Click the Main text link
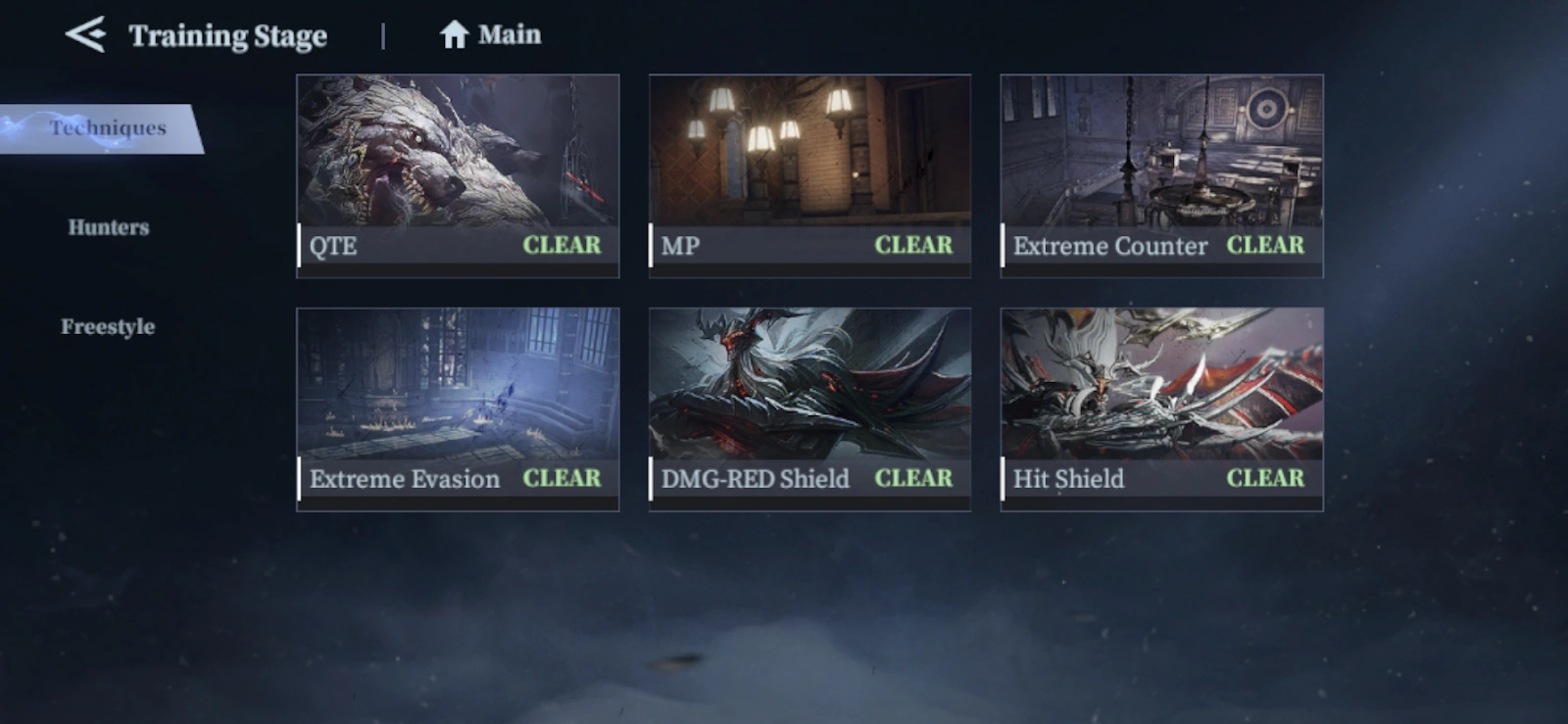This screenshot has height=724, width=1568. (x=510, y=35)
